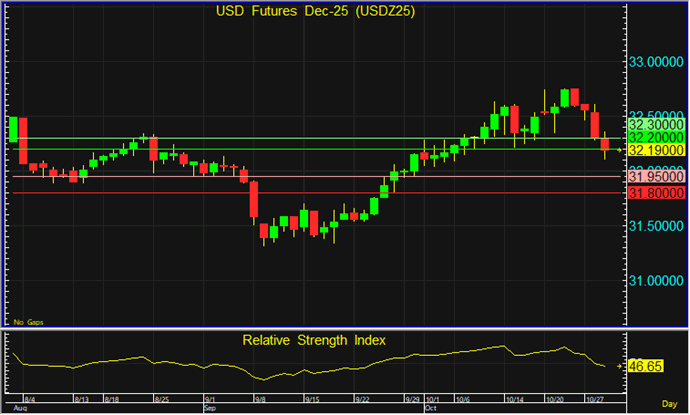Click the 31.00000 price axis label
This screenshot has width=690, height=415.
(x=657, y=280)
